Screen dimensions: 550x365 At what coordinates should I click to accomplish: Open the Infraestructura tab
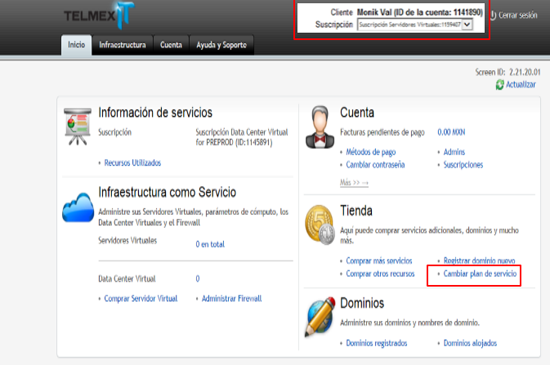pyautogui.click(x=122, y=45)
